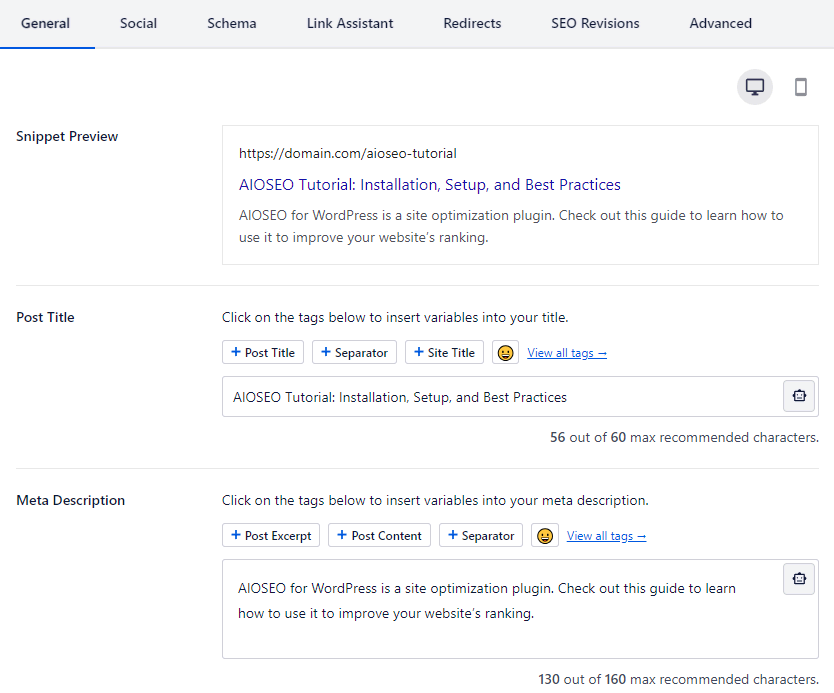Switch to desktop snippet preview icon

pyautogui.click(x=754, y=87)
